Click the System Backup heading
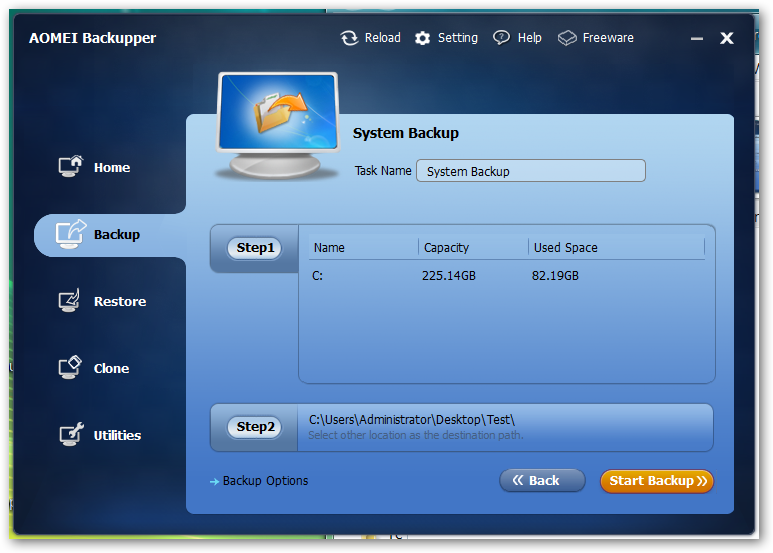Screen dimensions: 773x553 [406, 133]
